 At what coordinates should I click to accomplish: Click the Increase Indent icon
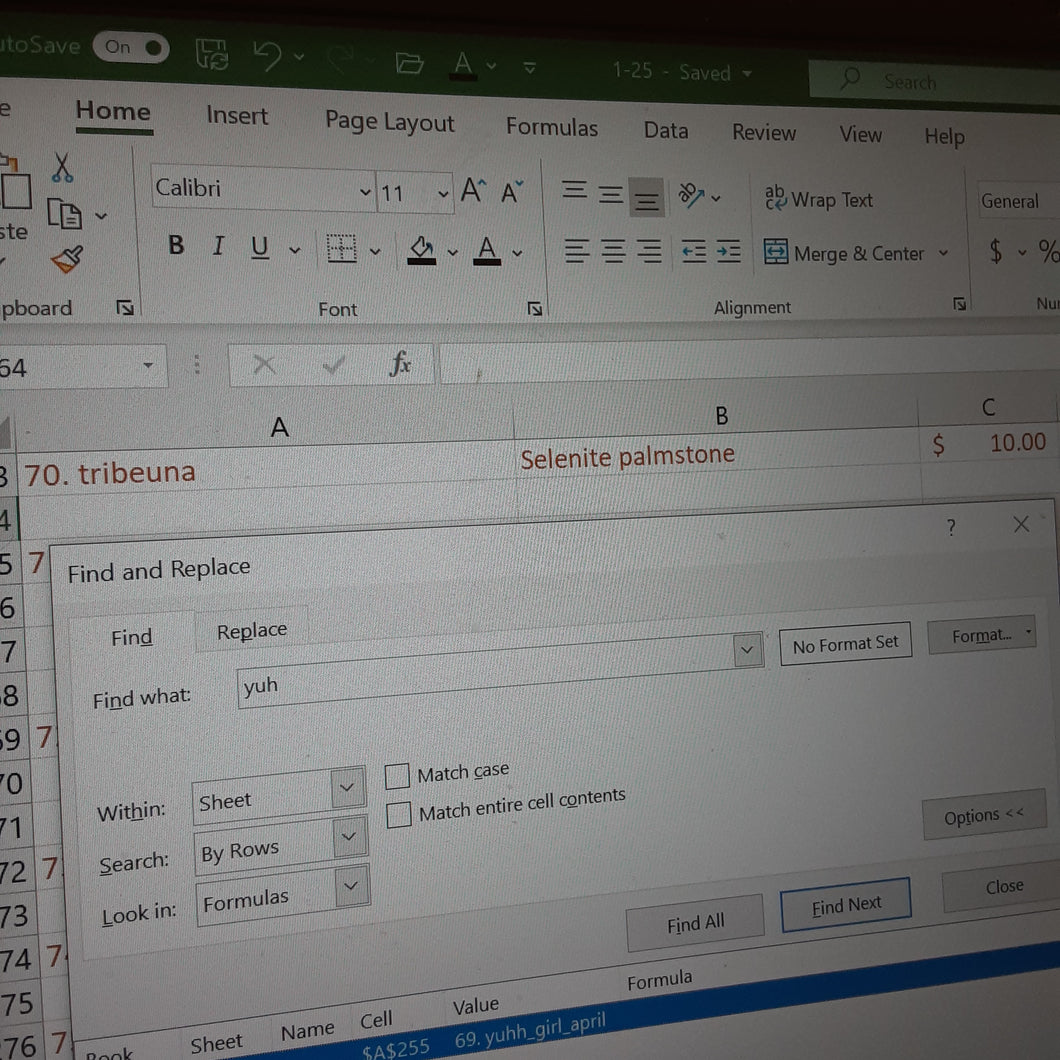click(729, 253)
